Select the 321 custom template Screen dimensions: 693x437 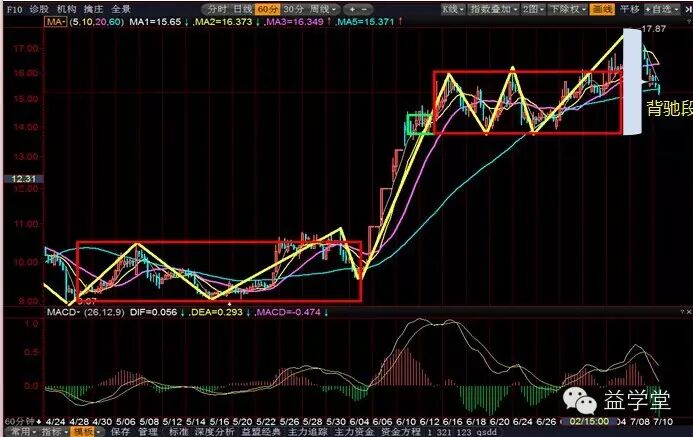click(446, 432)
